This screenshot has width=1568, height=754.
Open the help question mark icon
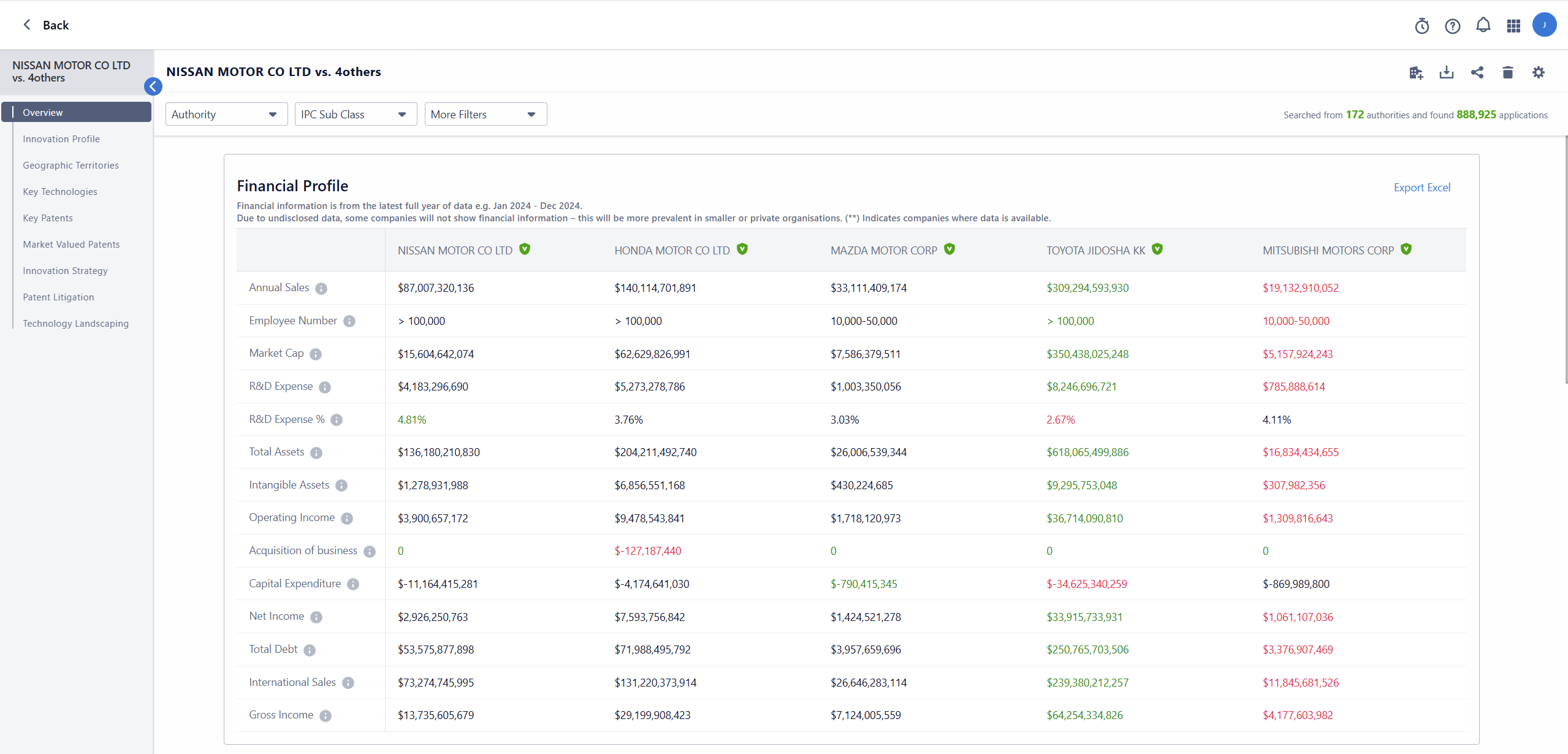click(1452, 26)
